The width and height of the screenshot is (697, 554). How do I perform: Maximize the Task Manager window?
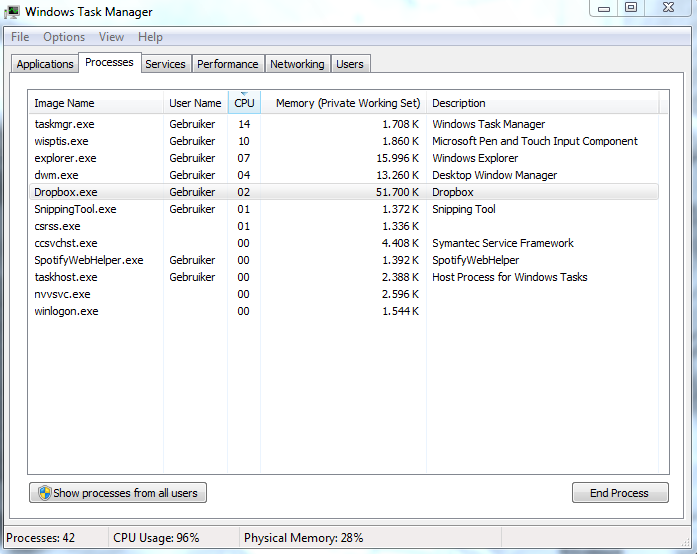631,8
